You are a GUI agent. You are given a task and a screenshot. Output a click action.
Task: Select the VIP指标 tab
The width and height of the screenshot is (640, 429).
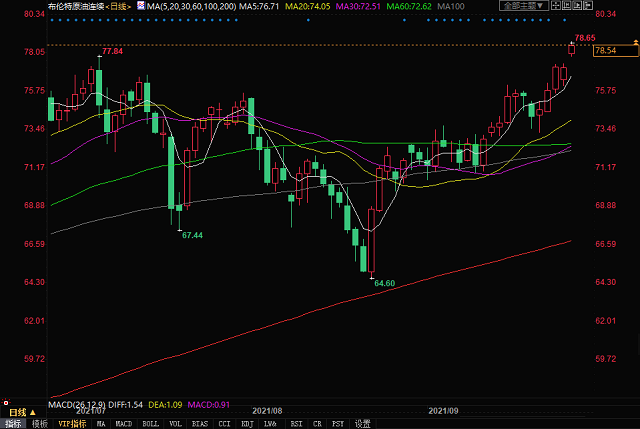[x=70, y=423]
